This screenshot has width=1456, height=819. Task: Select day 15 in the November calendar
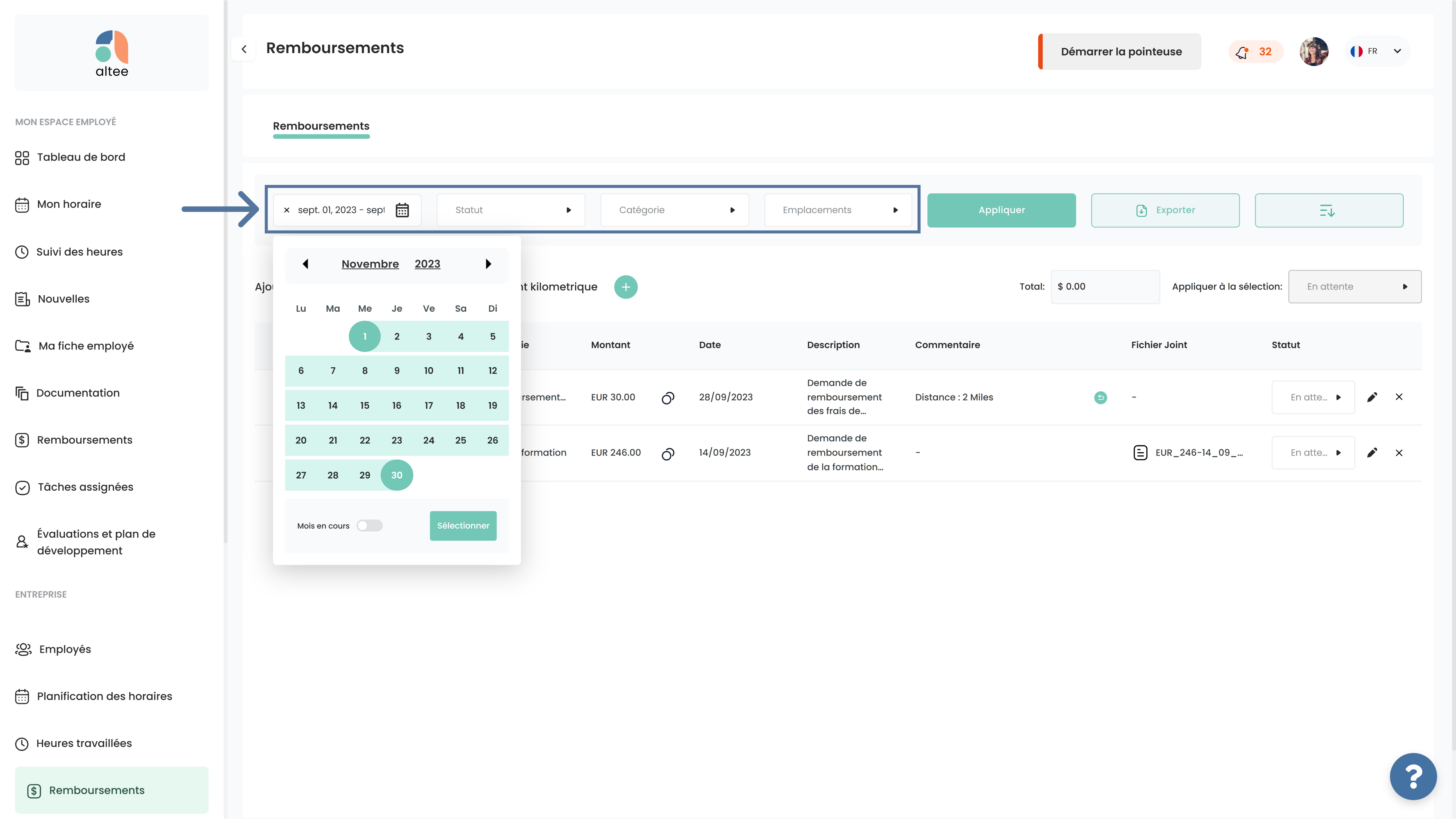364,406
